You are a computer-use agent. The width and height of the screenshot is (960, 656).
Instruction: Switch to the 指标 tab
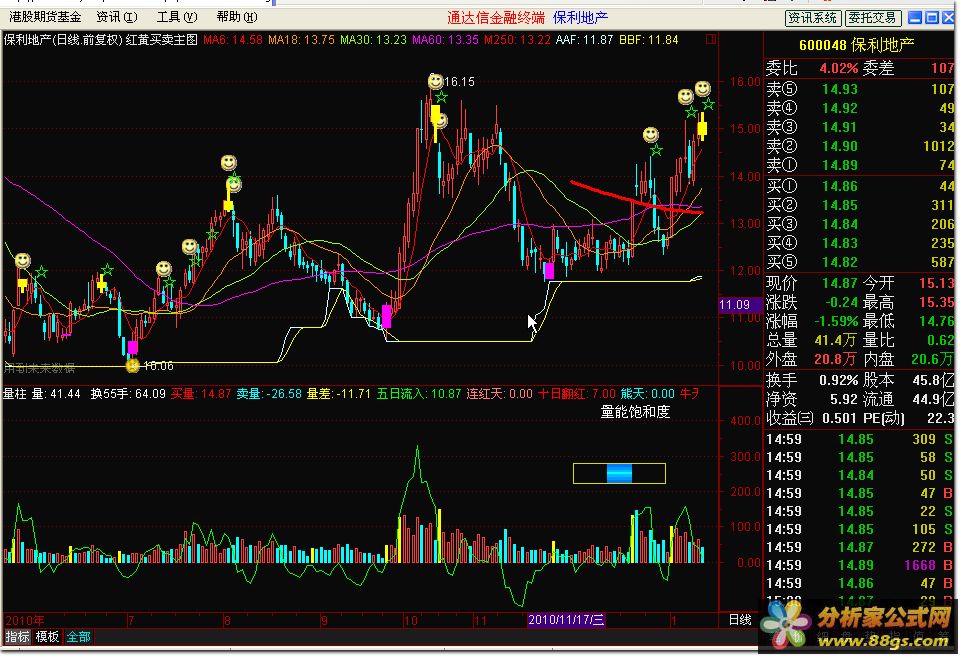click(x=17, y=636)
